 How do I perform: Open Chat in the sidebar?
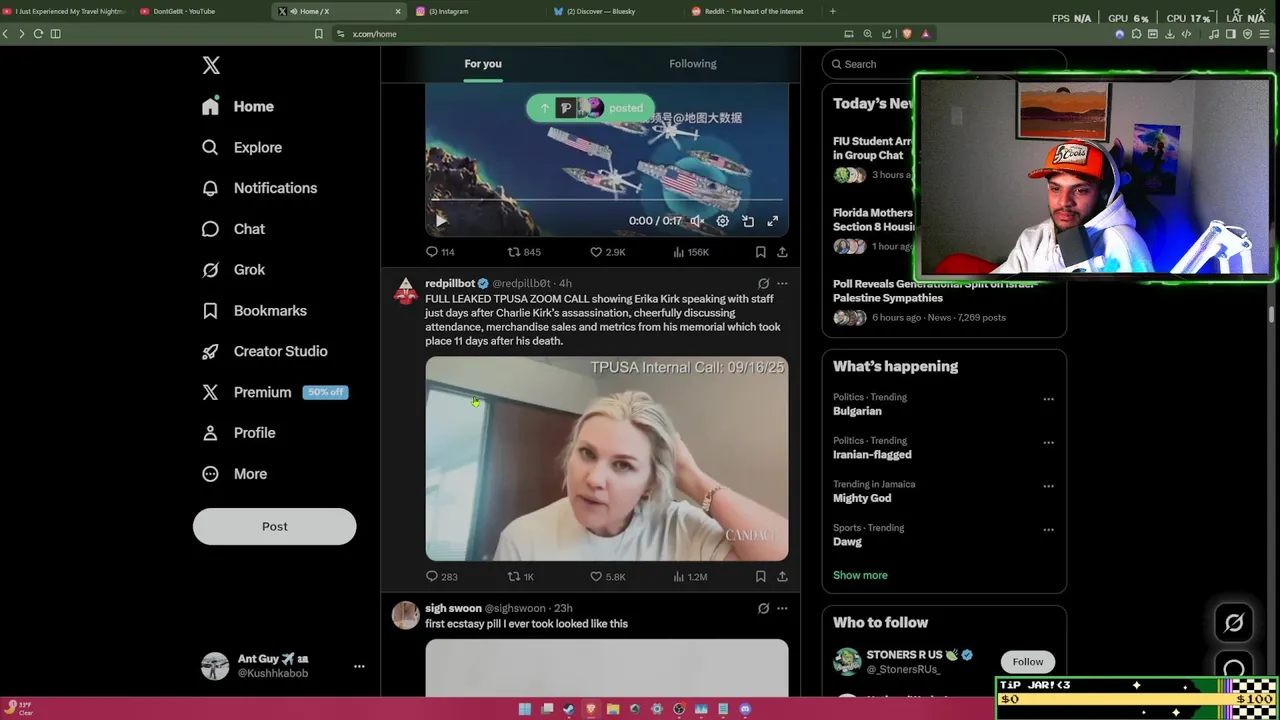[x=233, y=229]
